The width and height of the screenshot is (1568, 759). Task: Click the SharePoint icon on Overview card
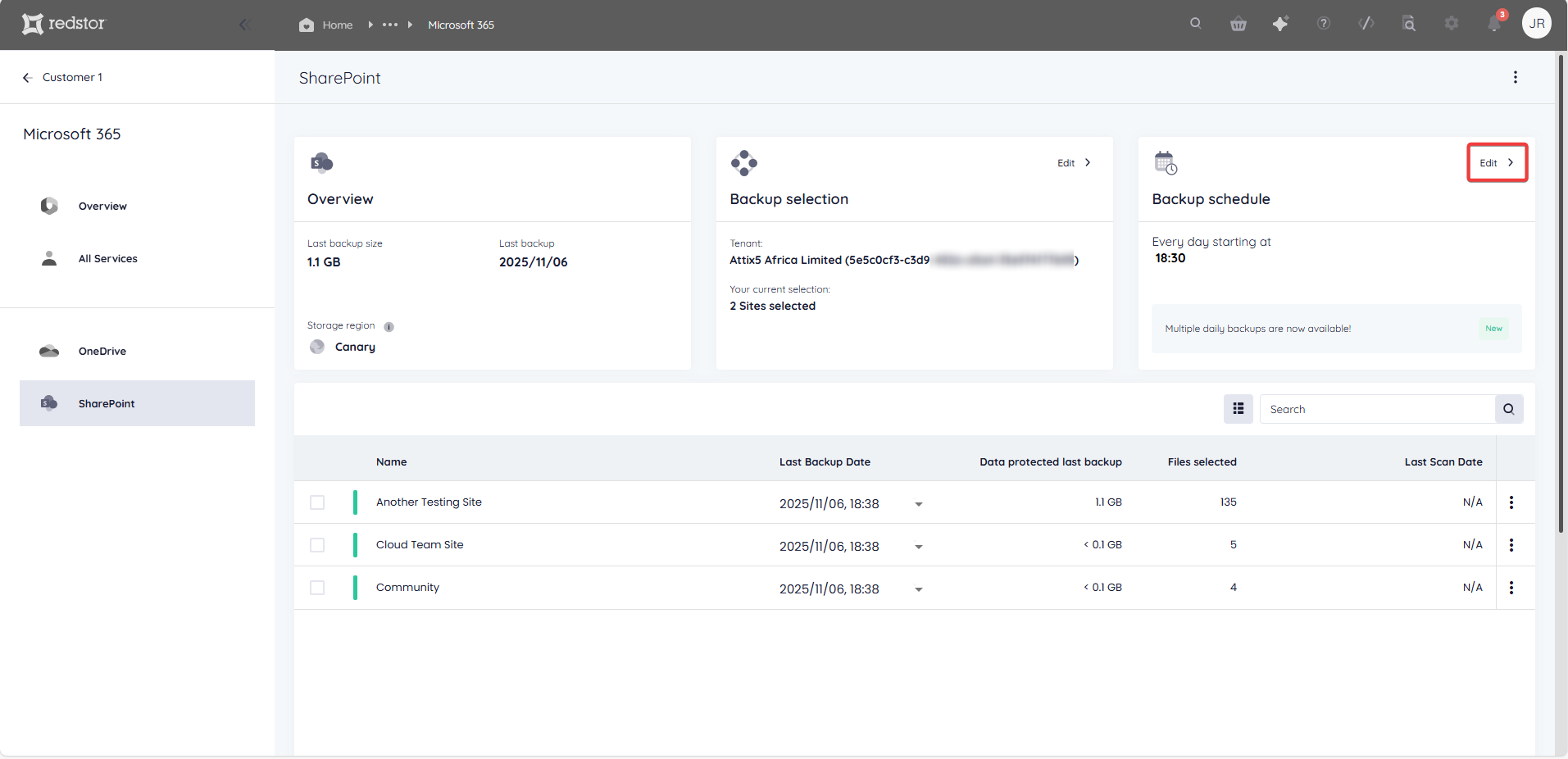point(321,162)
